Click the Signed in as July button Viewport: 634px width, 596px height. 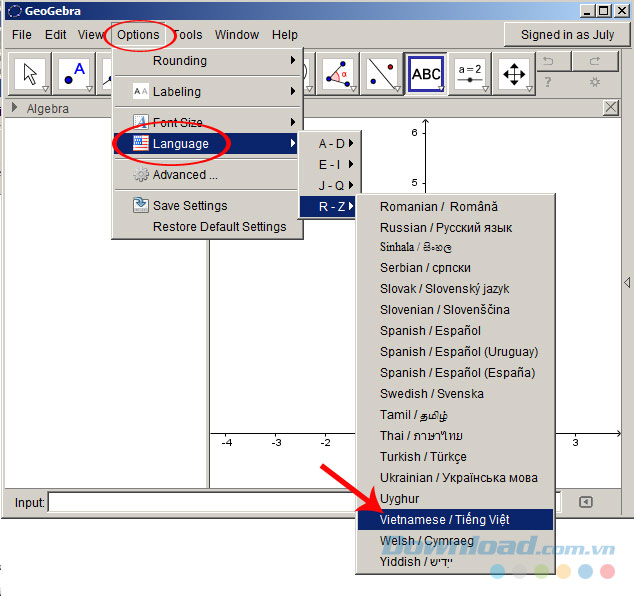click(567, 35)
